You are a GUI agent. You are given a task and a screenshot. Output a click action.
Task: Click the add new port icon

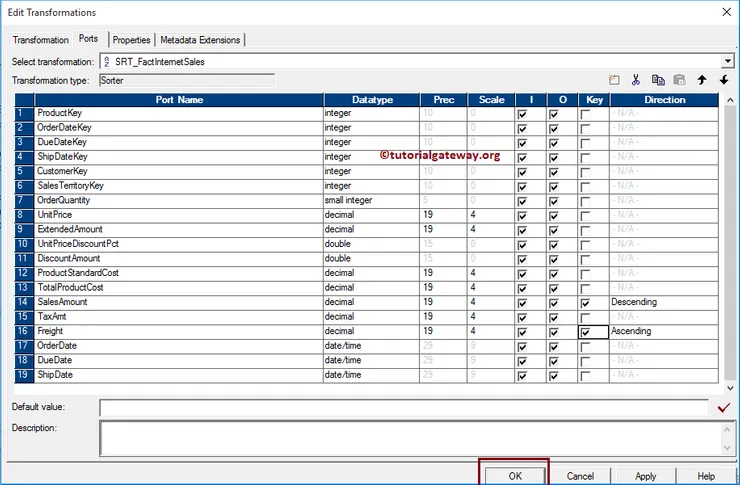tap(614, 80)
